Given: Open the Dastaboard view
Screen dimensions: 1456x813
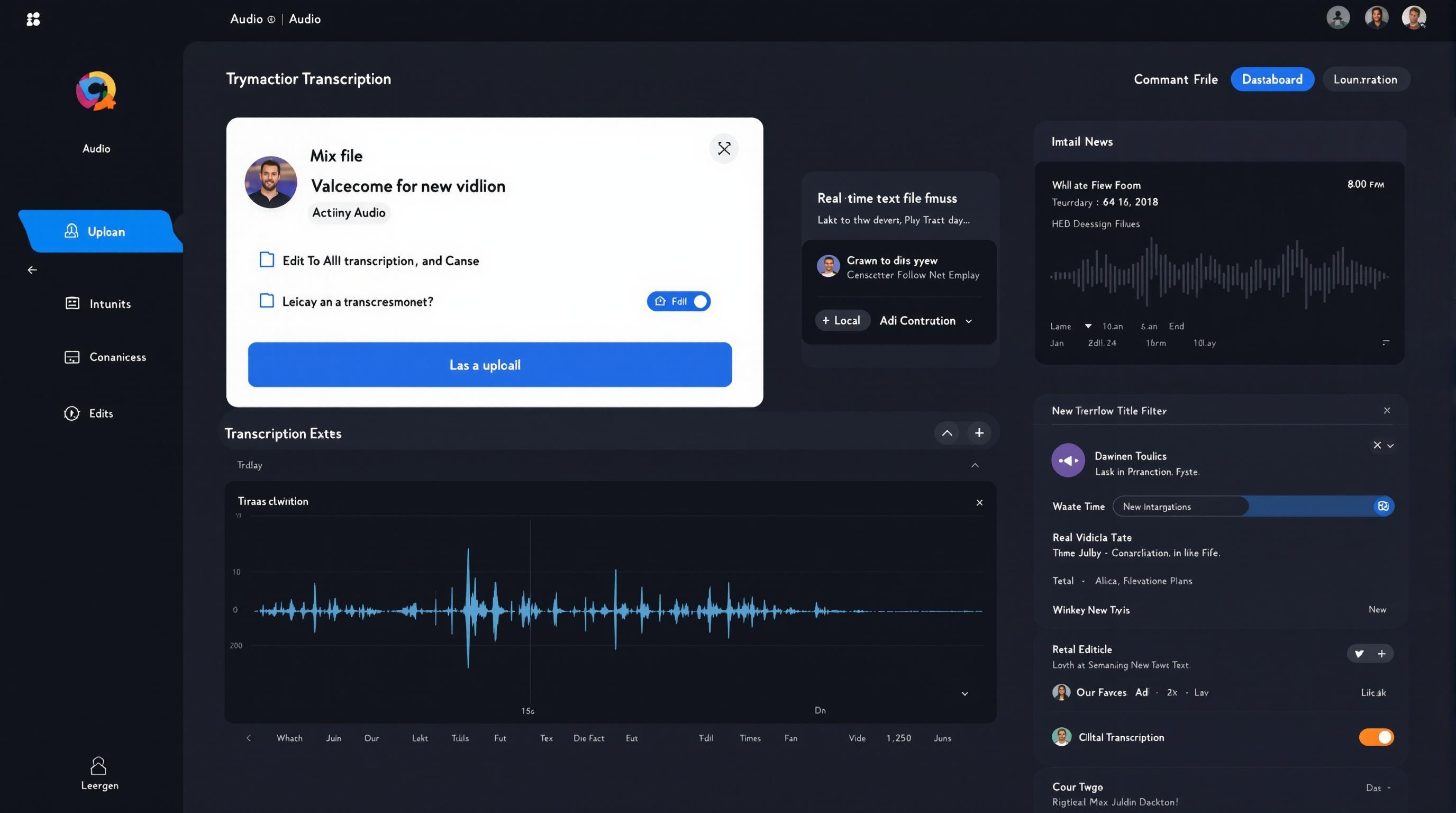Looking at the screenshot, I should pos(1272,79).
